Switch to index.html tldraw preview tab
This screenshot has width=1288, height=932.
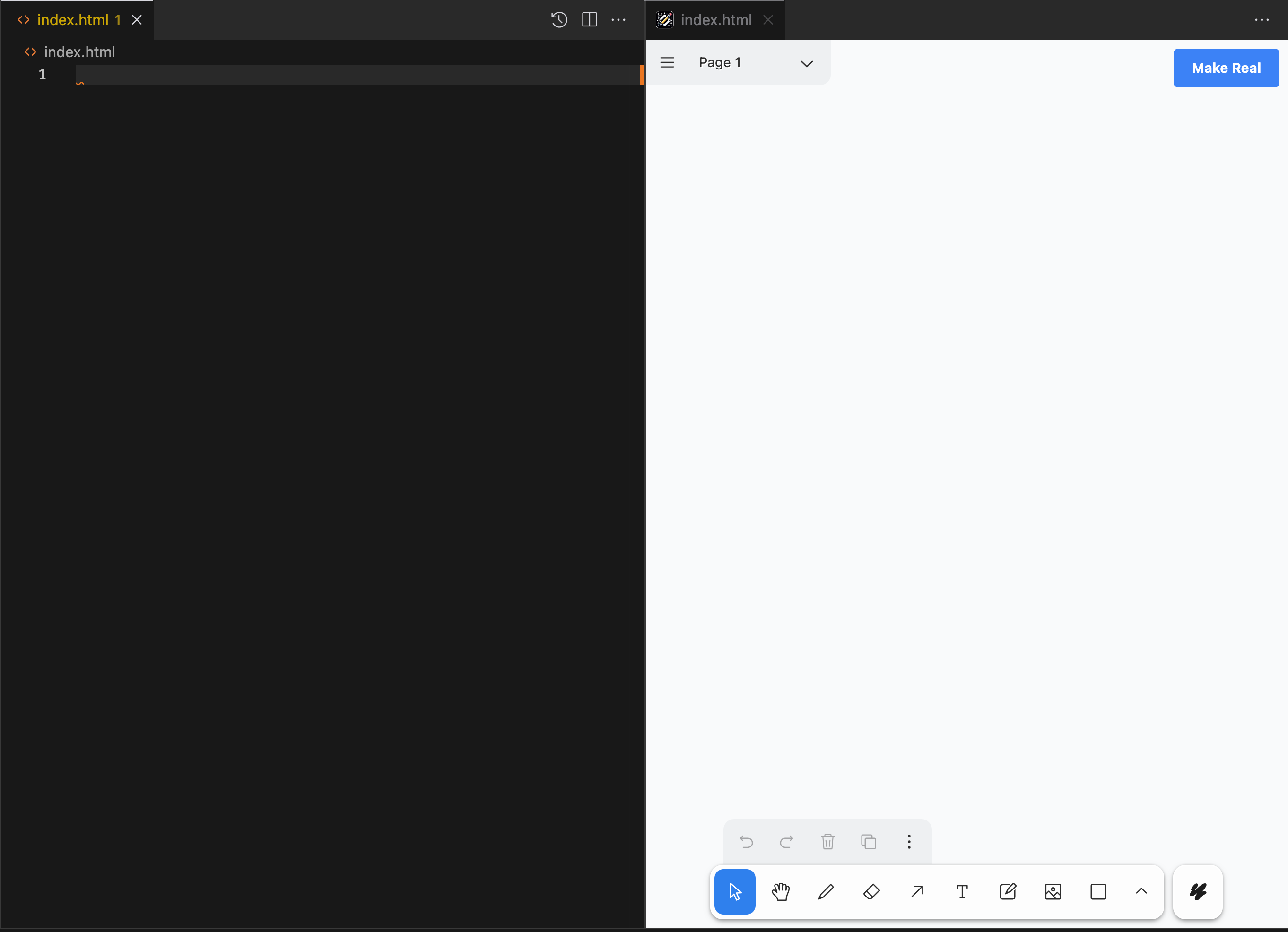coord(715,20)
